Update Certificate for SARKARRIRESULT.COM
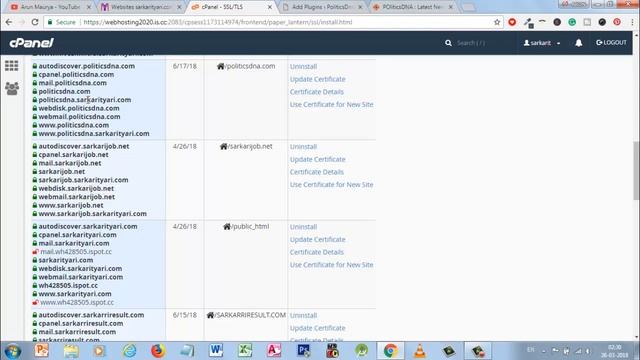Image resolution: width=640 pixels, height=360 pixels. (318, 328)
